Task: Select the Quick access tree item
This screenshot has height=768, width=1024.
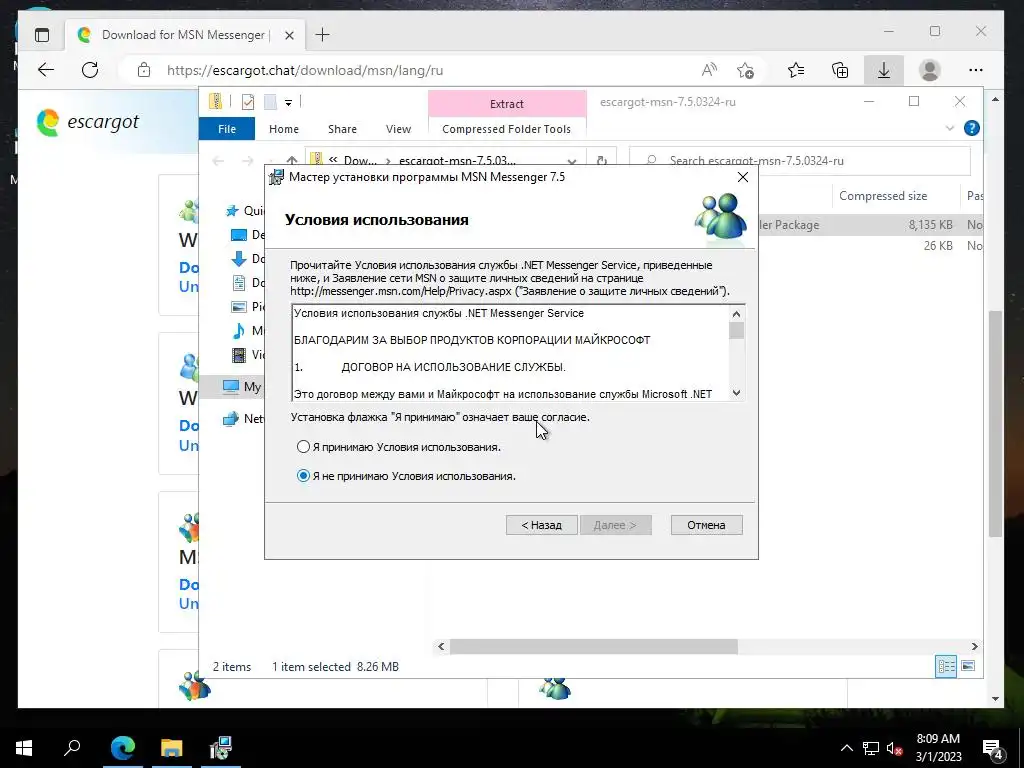Action: [244, 210]
